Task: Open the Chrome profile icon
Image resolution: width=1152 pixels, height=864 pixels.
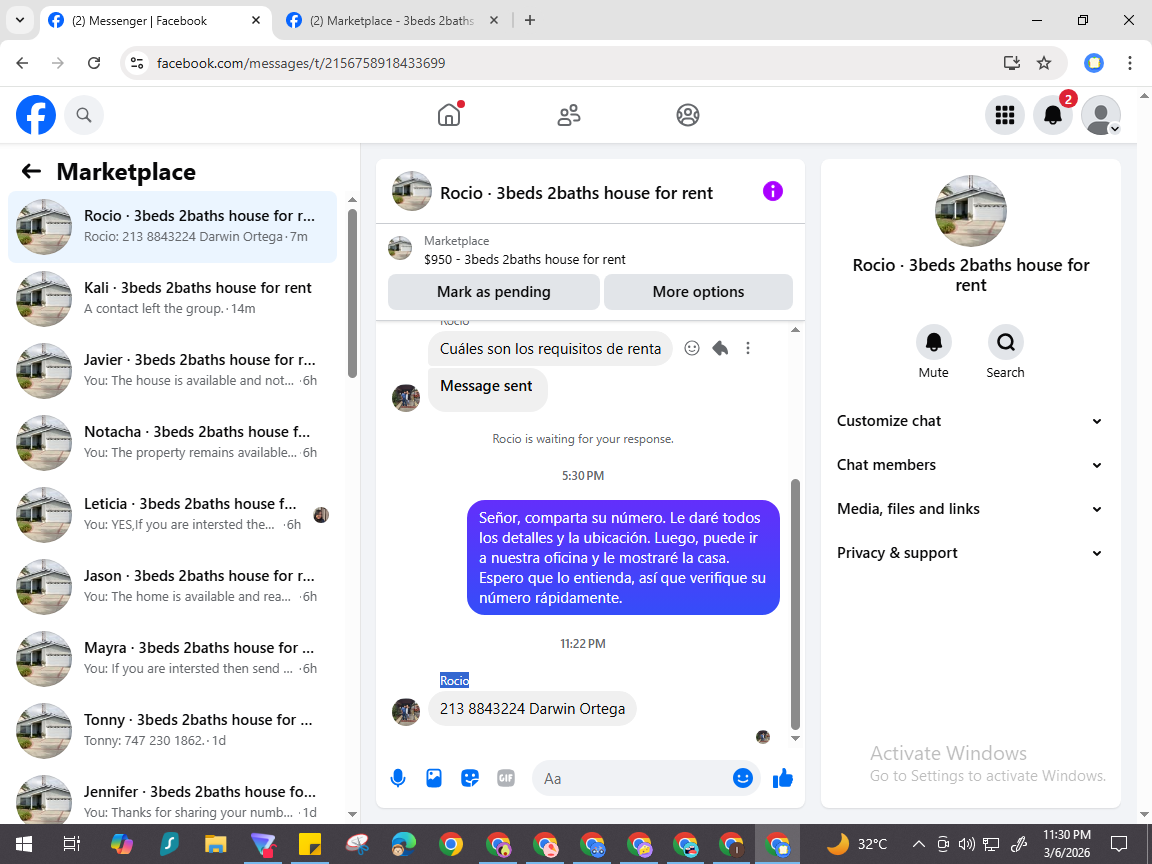Action: pos(1094,63)
